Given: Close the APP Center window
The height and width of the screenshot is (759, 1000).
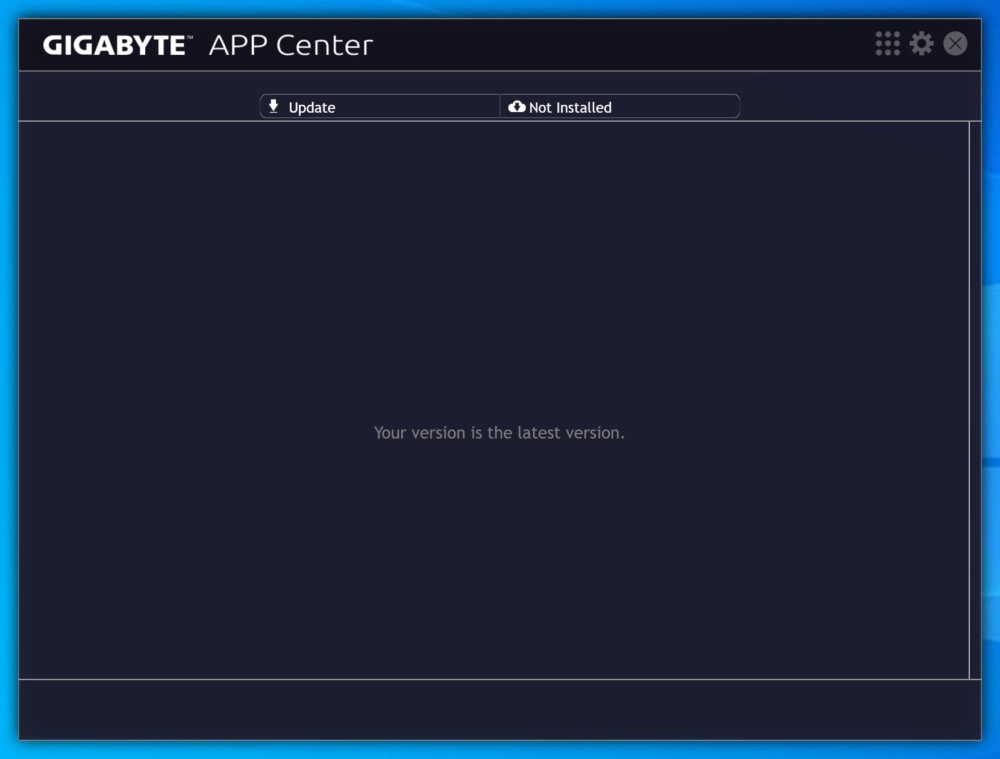Looking at the screenshot, I should pyautogui.click(x=955, y=44).
